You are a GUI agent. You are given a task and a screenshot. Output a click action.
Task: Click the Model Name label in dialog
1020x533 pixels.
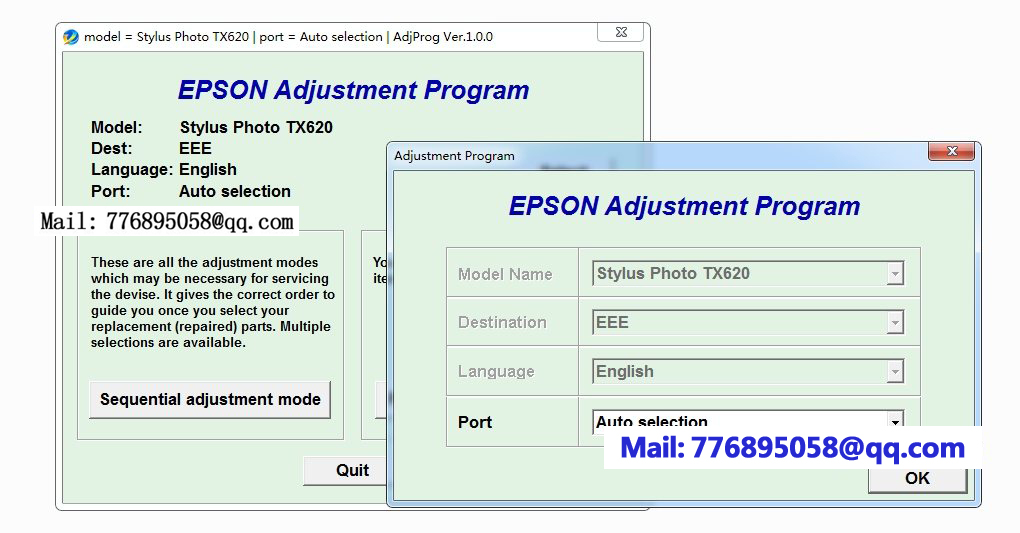coord(505,275)
